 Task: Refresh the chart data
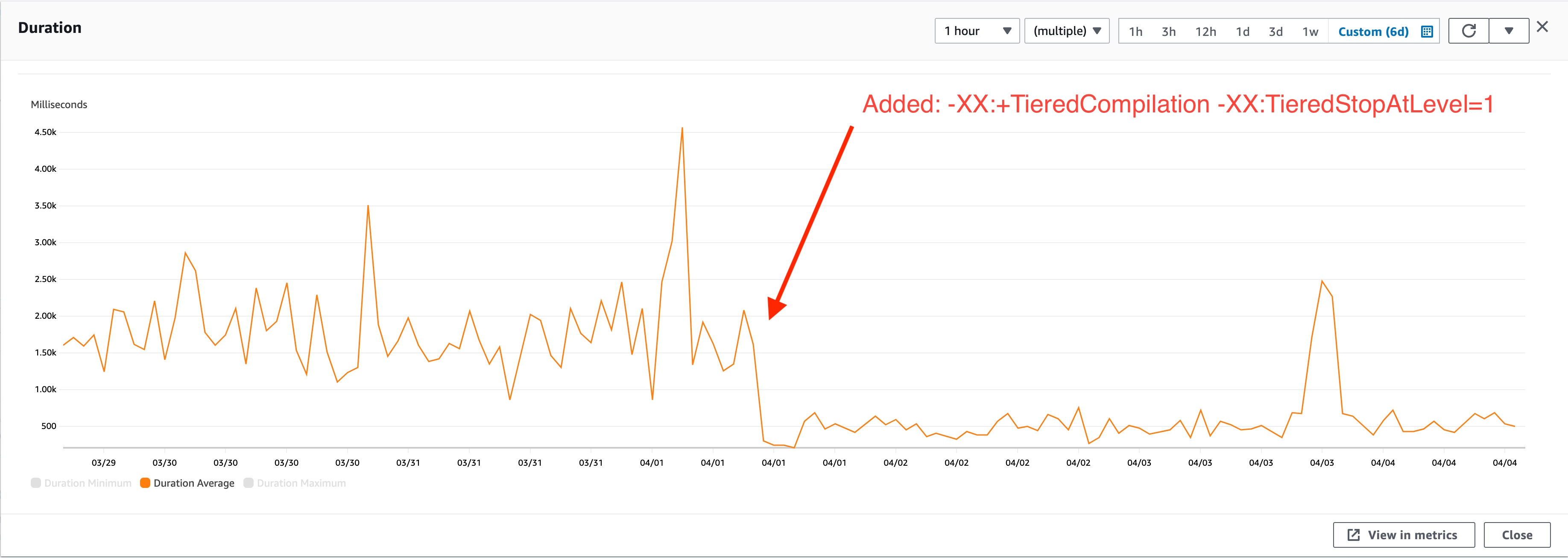pos(1468,30)
